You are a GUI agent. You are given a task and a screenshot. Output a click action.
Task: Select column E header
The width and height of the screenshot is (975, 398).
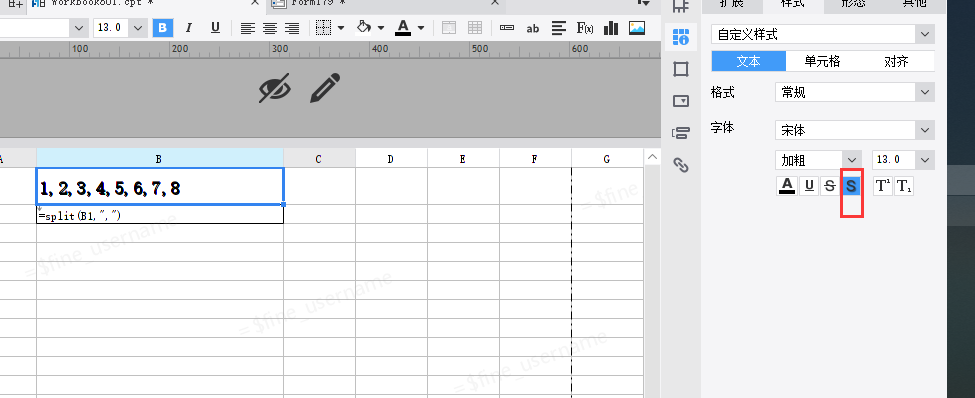(463, 159)
